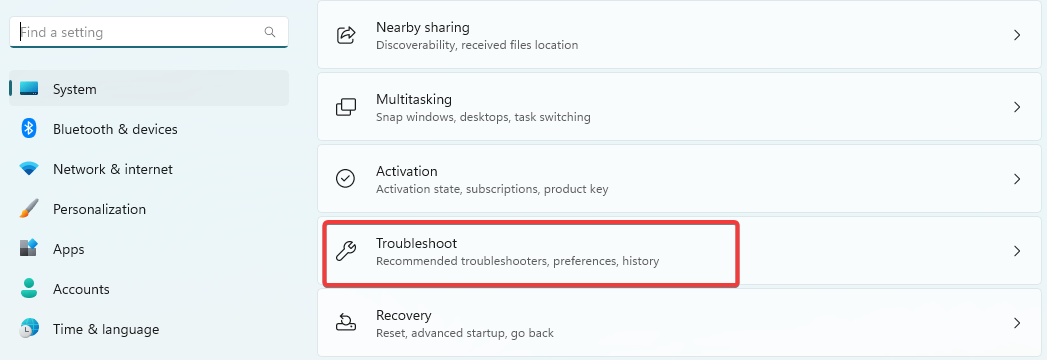Image resolution: width=1047 pixels, height=360 pixels.
Task: Open Activation via its chevron arrow
Action: (1017, 179)
